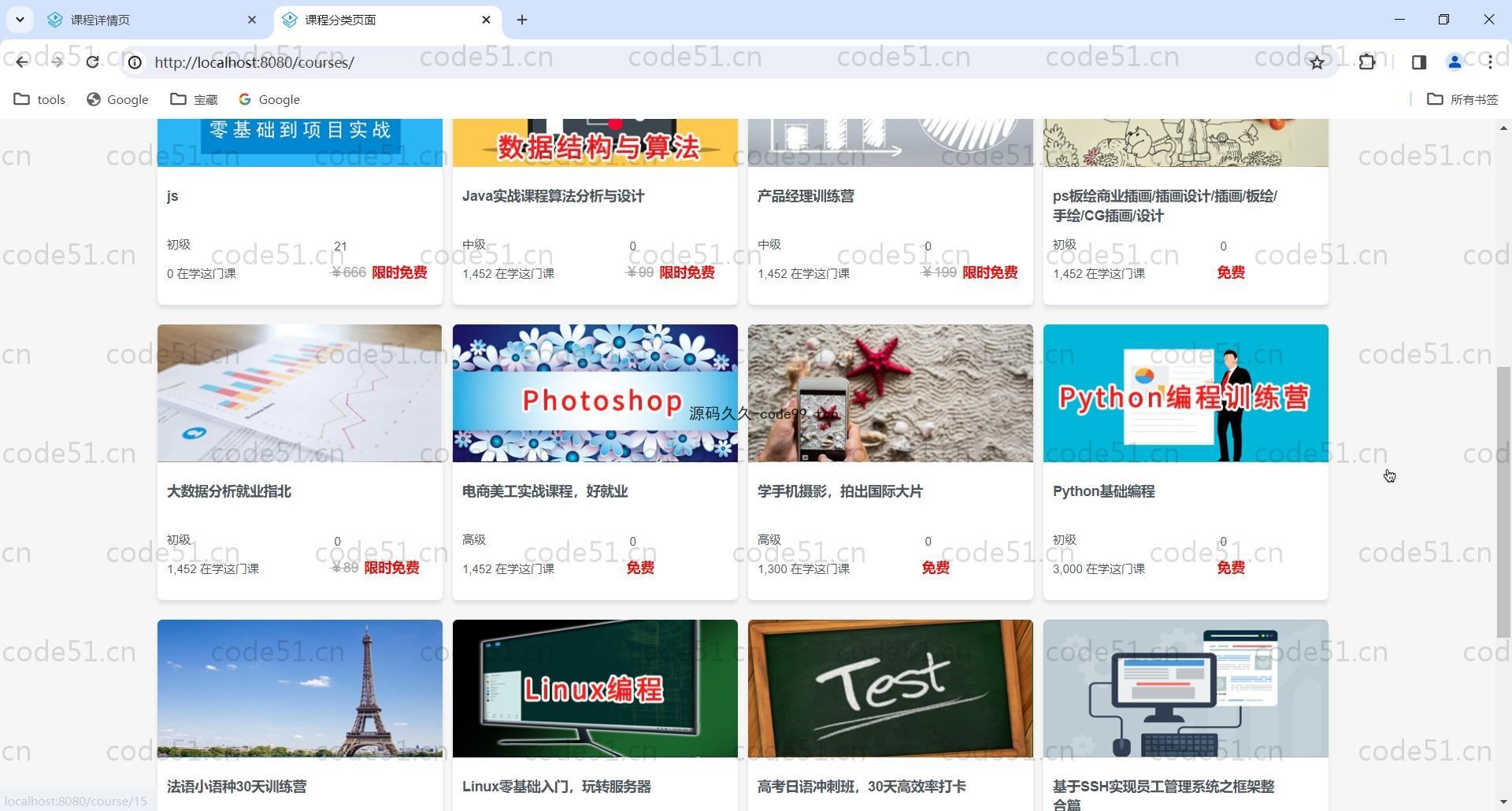The width and height of the screenshot is (1512, 811).
Task: Open the 宝藏 bookmark folder
Action: 195,99
